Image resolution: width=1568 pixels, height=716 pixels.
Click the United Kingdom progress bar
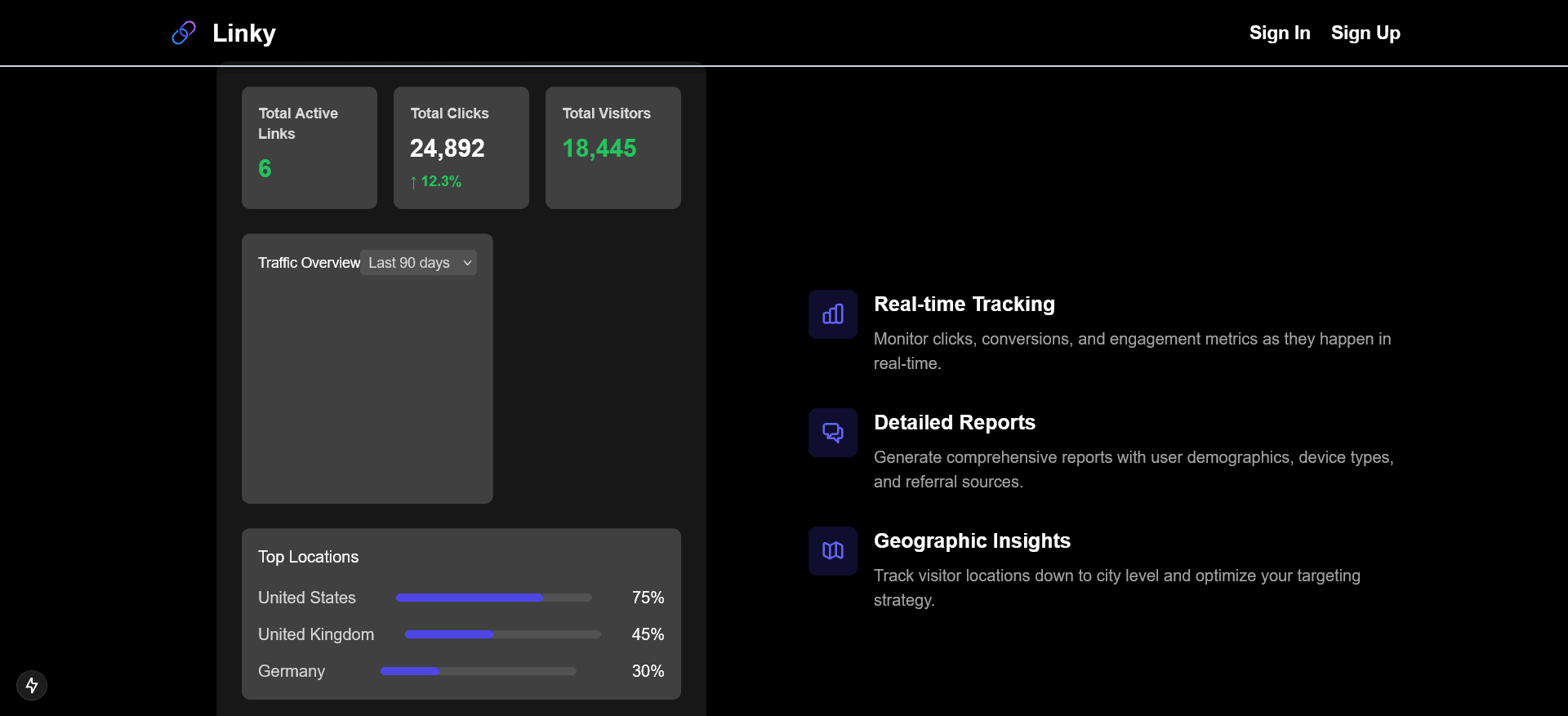pos(503,634)
